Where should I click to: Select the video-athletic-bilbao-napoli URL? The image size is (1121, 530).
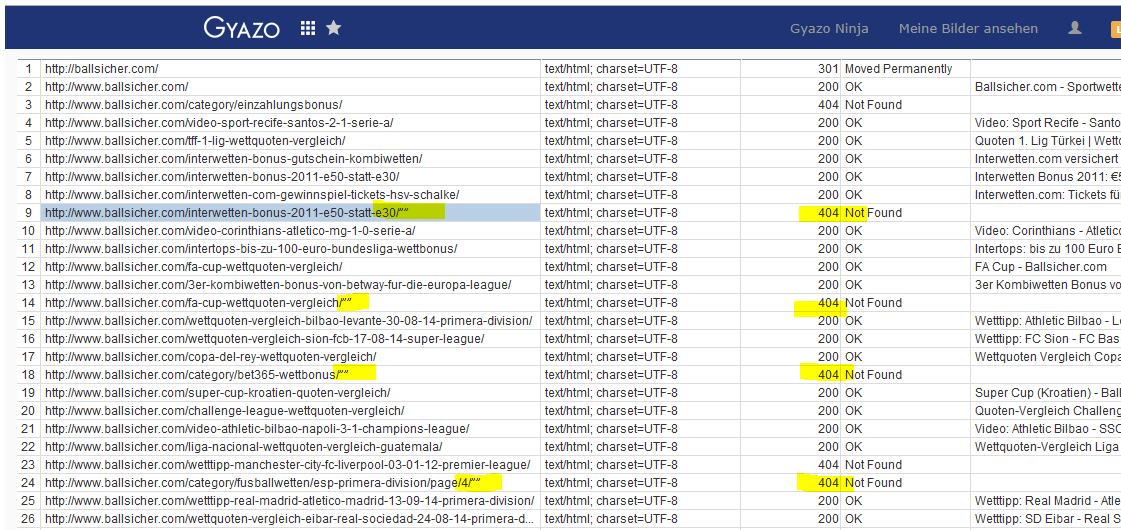(x=257, y=428)
